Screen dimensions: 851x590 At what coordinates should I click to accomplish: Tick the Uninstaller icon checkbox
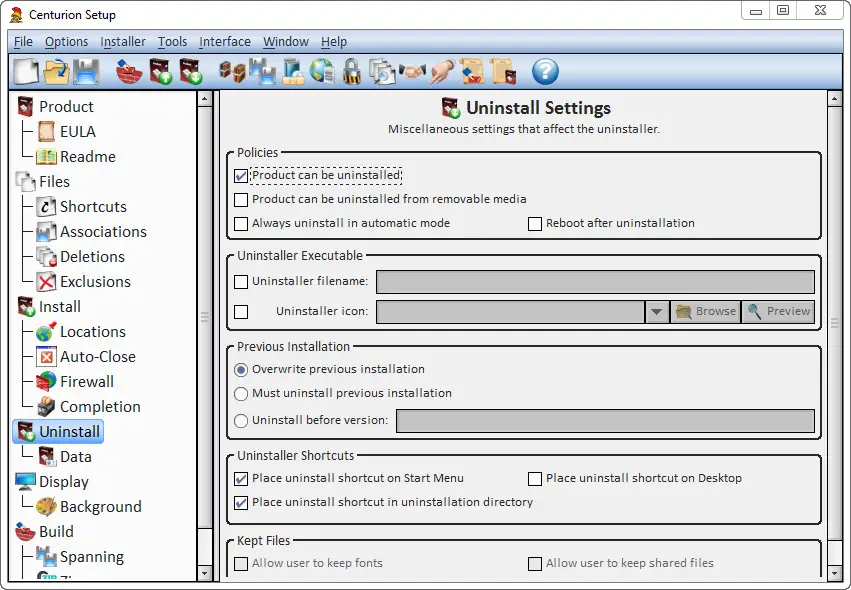click(241, 312)
